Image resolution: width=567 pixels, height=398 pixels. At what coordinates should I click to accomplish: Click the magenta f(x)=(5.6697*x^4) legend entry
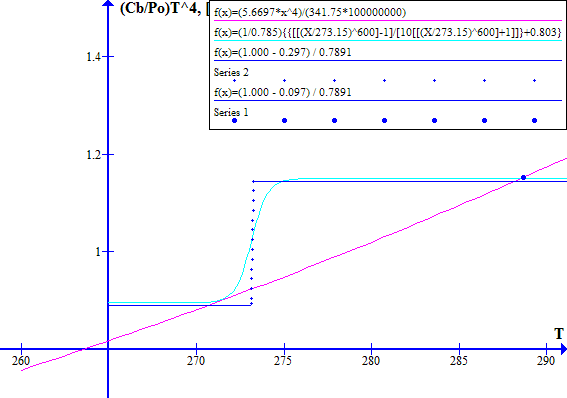310,12
